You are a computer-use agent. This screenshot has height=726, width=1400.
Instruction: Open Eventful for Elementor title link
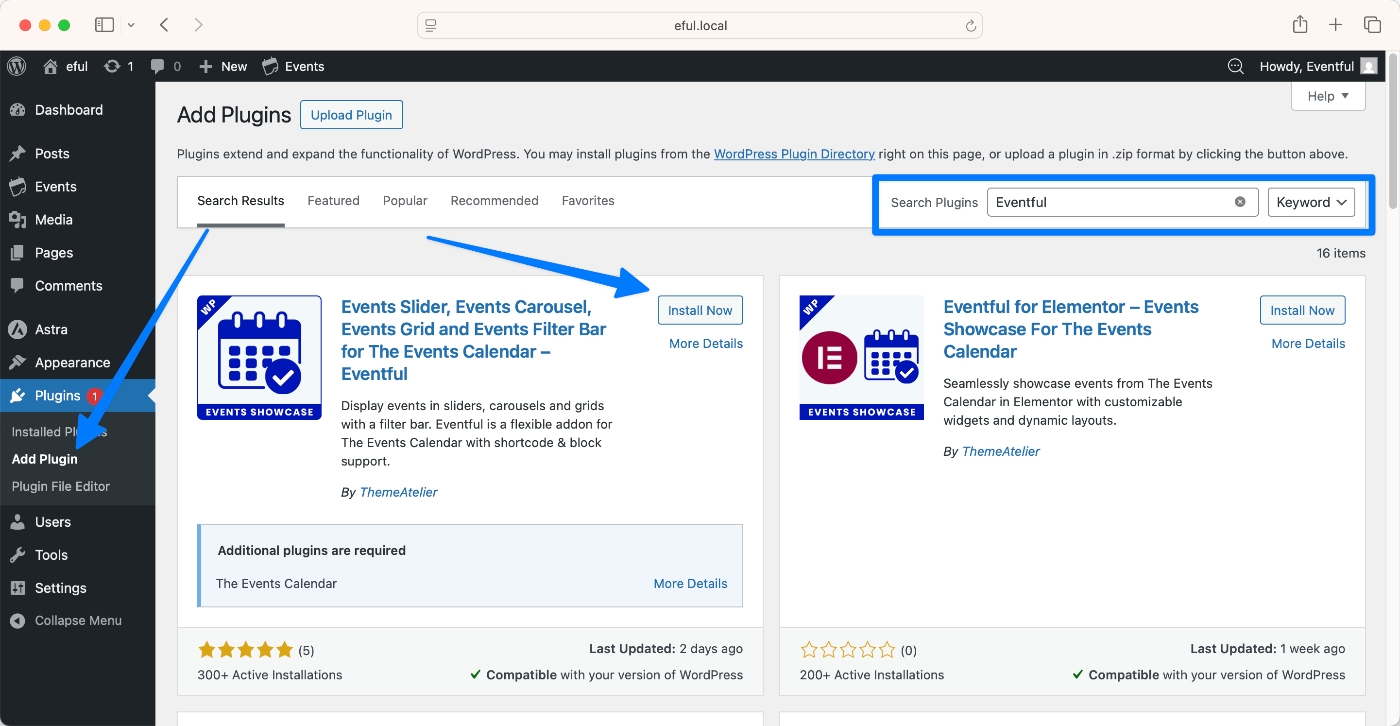click(1071, 329)
